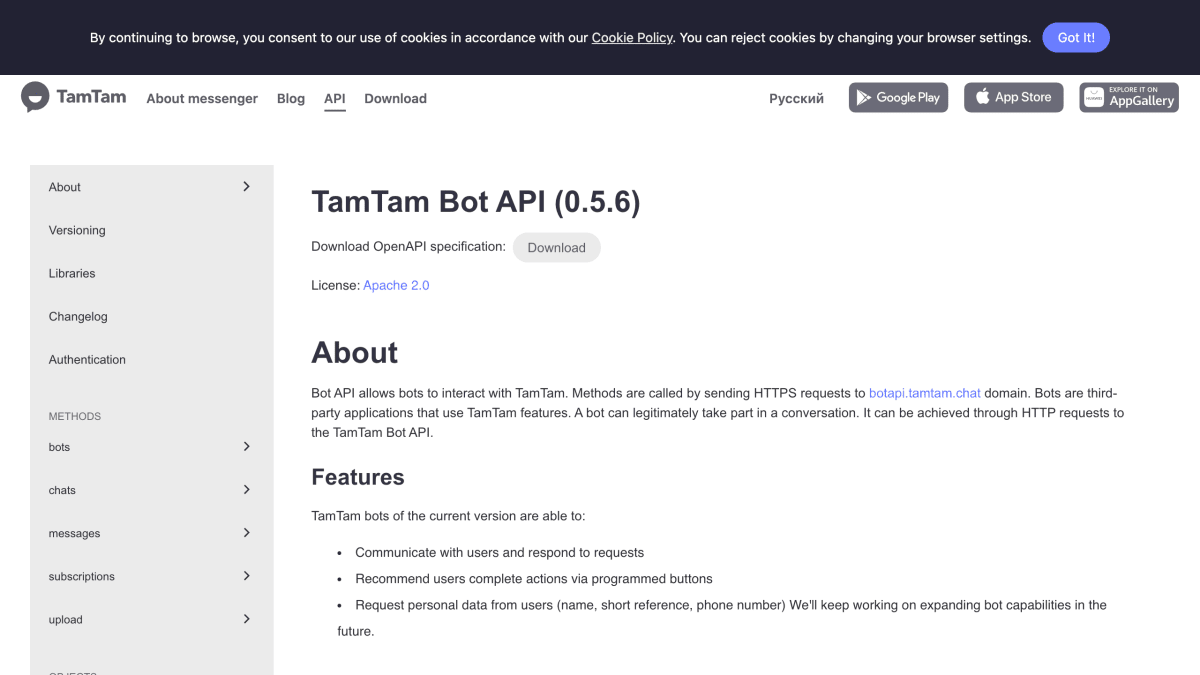Expand the upload methods chevron
1200x675 pixels.
click(x=246, y=619)
